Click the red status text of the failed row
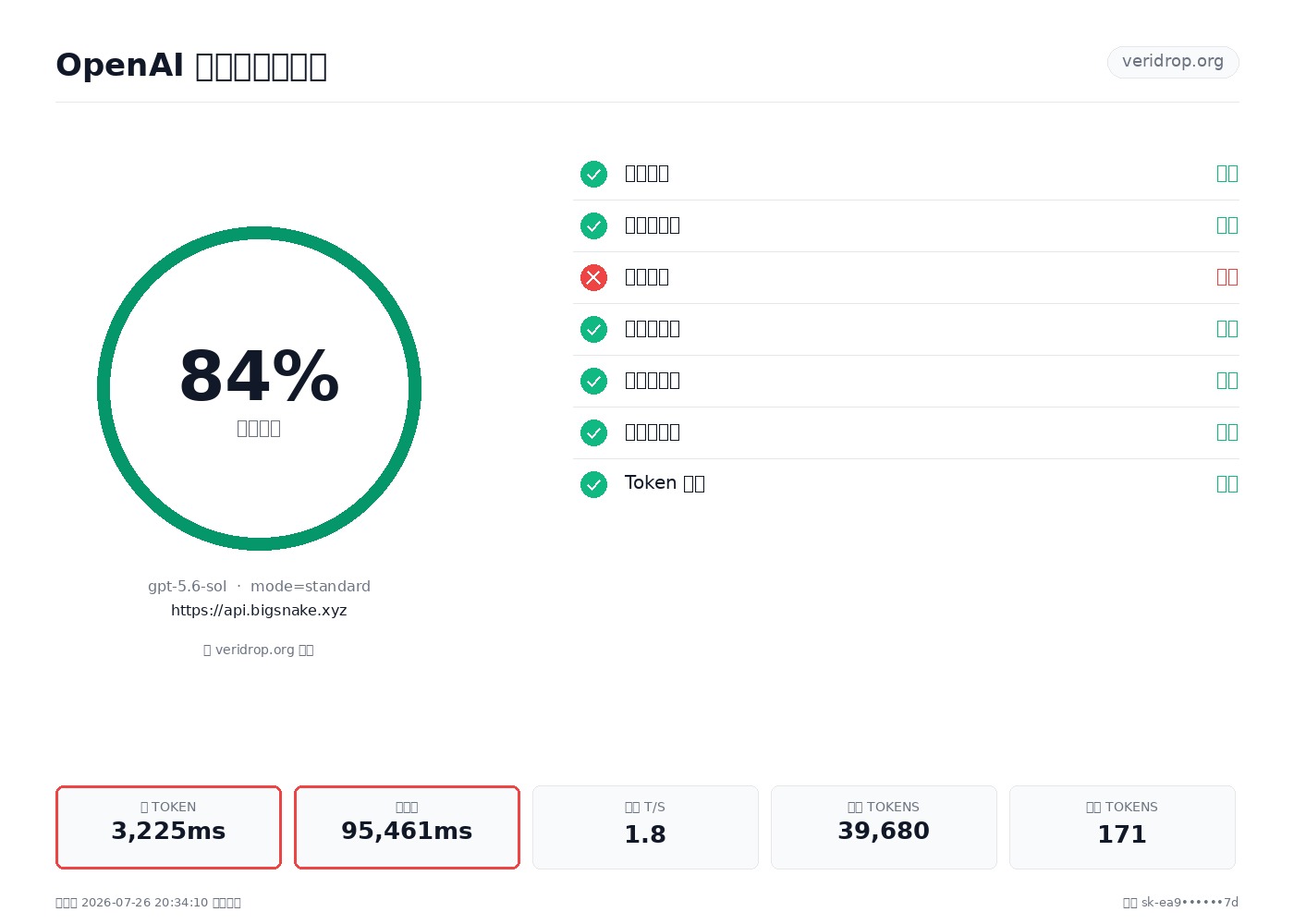 (1227, 277)
